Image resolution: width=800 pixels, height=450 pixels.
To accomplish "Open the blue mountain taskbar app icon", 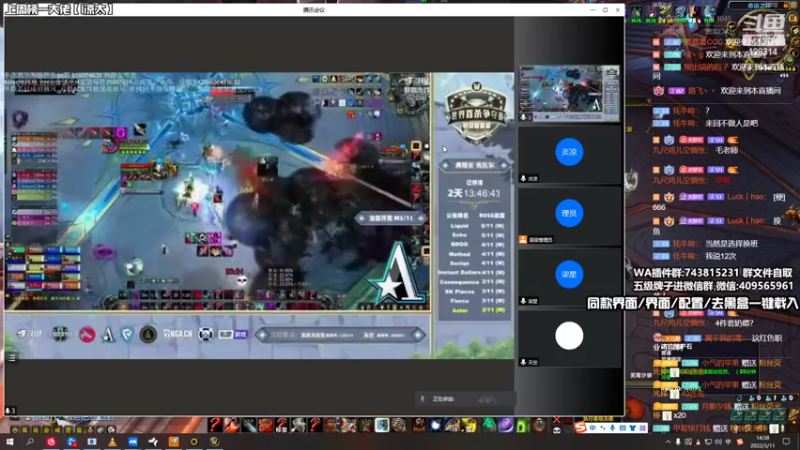I will pyautogui.click(x=133, y=442).
